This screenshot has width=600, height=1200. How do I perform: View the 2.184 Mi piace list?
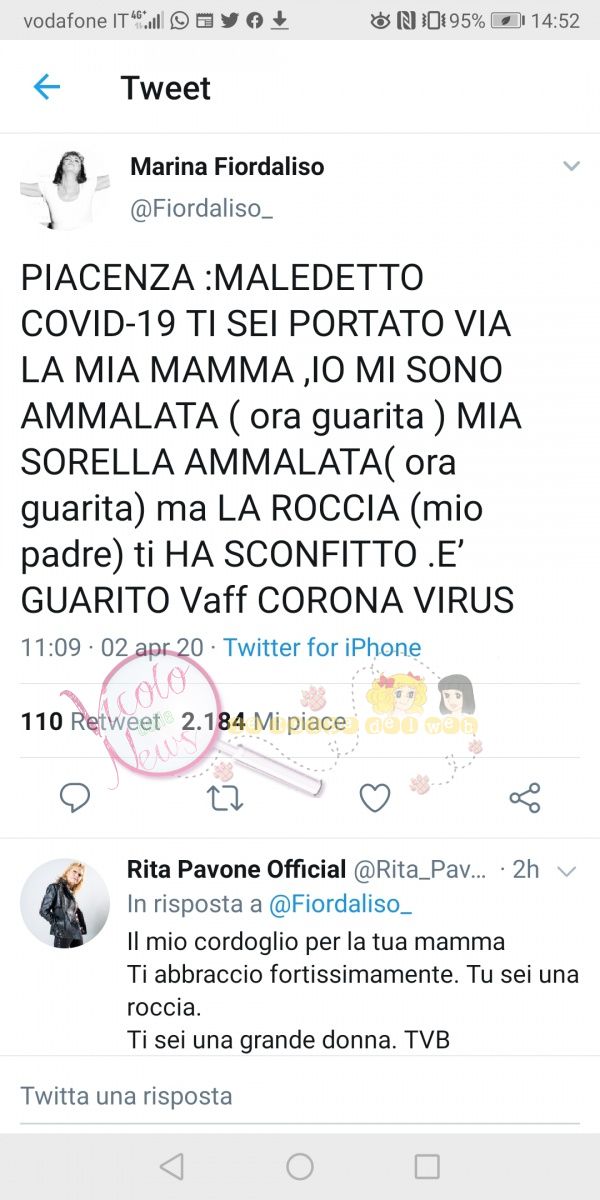point(264,721)
